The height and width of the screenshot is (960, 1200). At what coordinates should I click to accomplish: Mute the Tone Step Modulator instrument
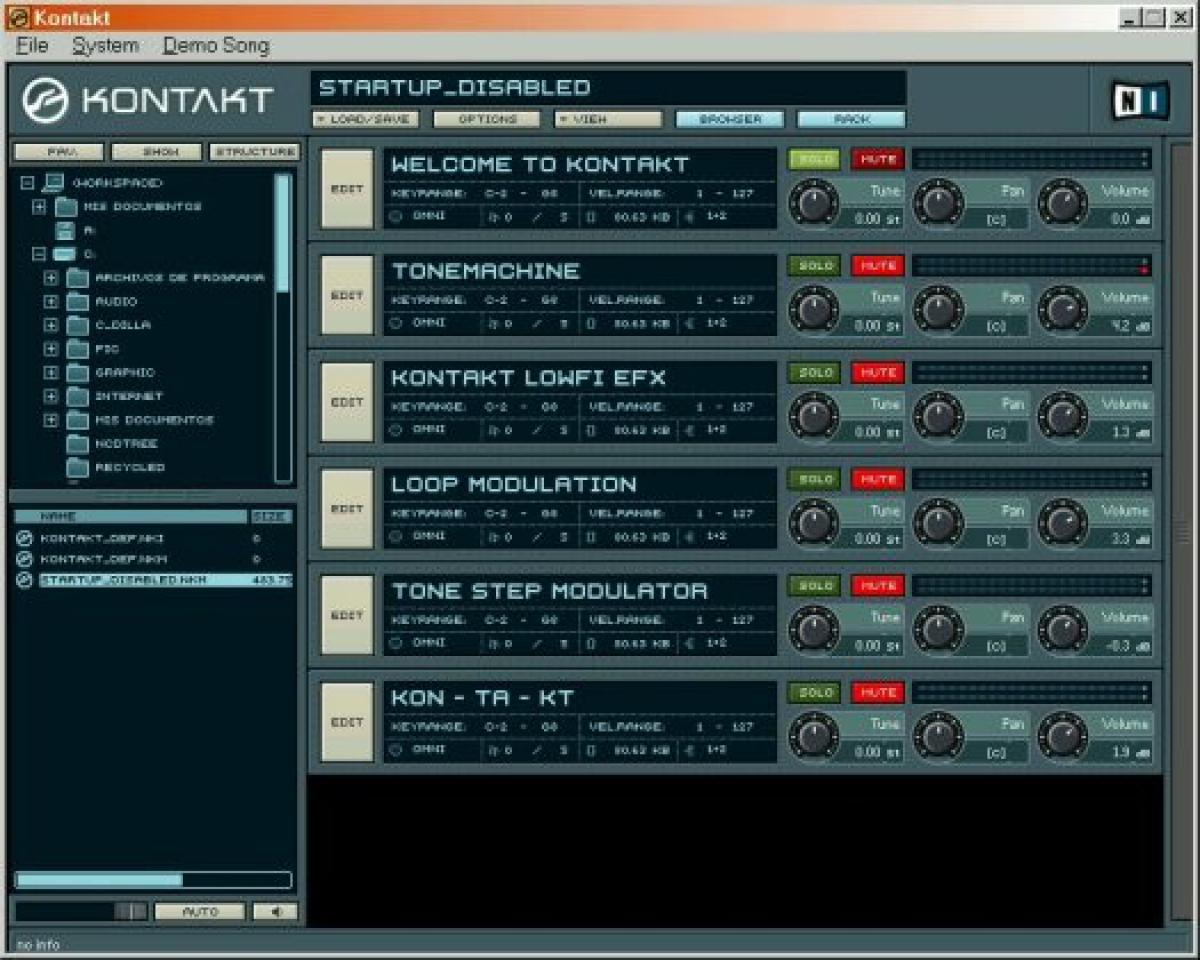click(x=878, y=586)
